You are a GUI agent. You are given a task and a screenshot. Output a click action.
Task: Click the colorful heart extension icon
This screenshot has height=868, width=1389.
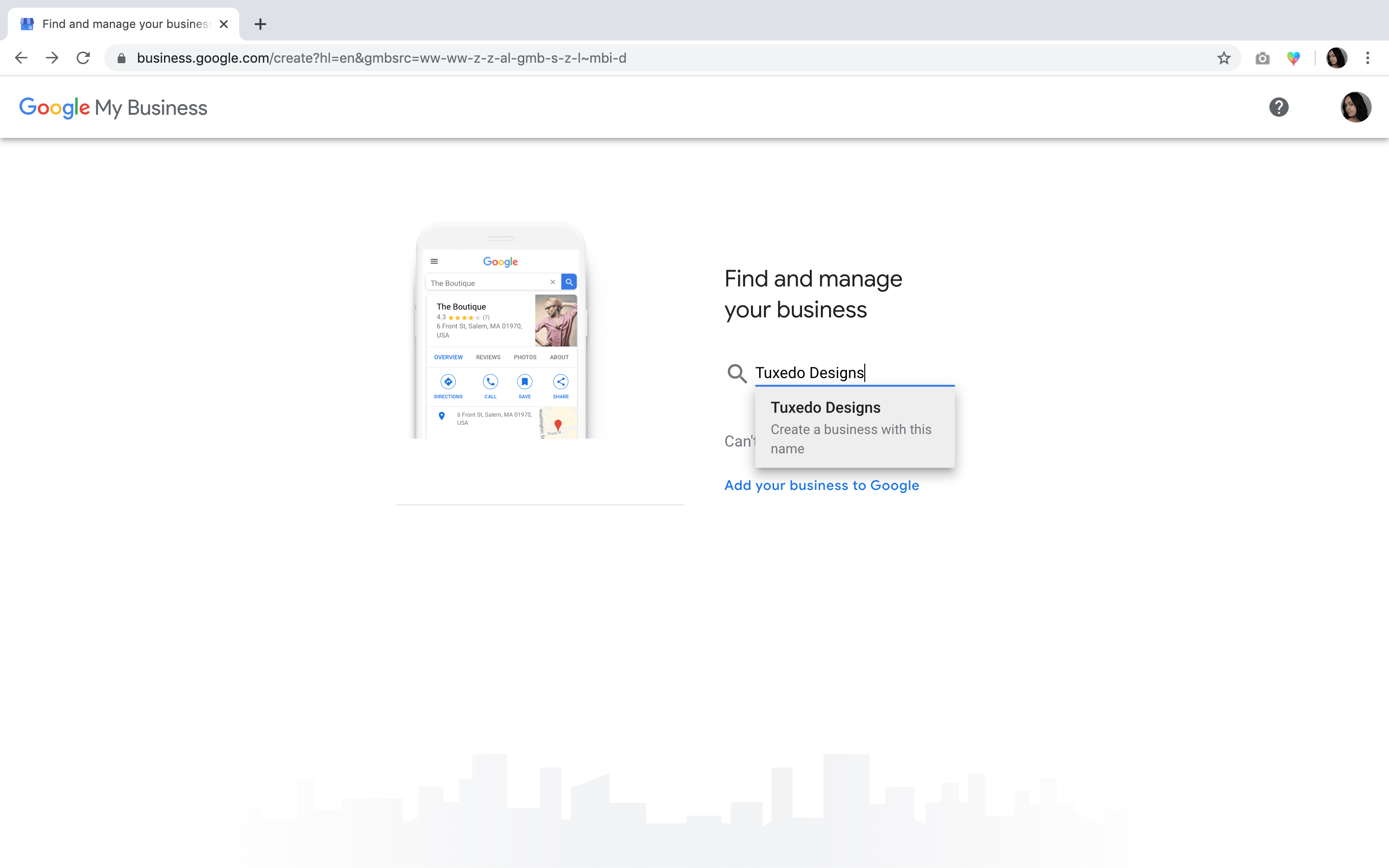click(x=1293, y=58)
